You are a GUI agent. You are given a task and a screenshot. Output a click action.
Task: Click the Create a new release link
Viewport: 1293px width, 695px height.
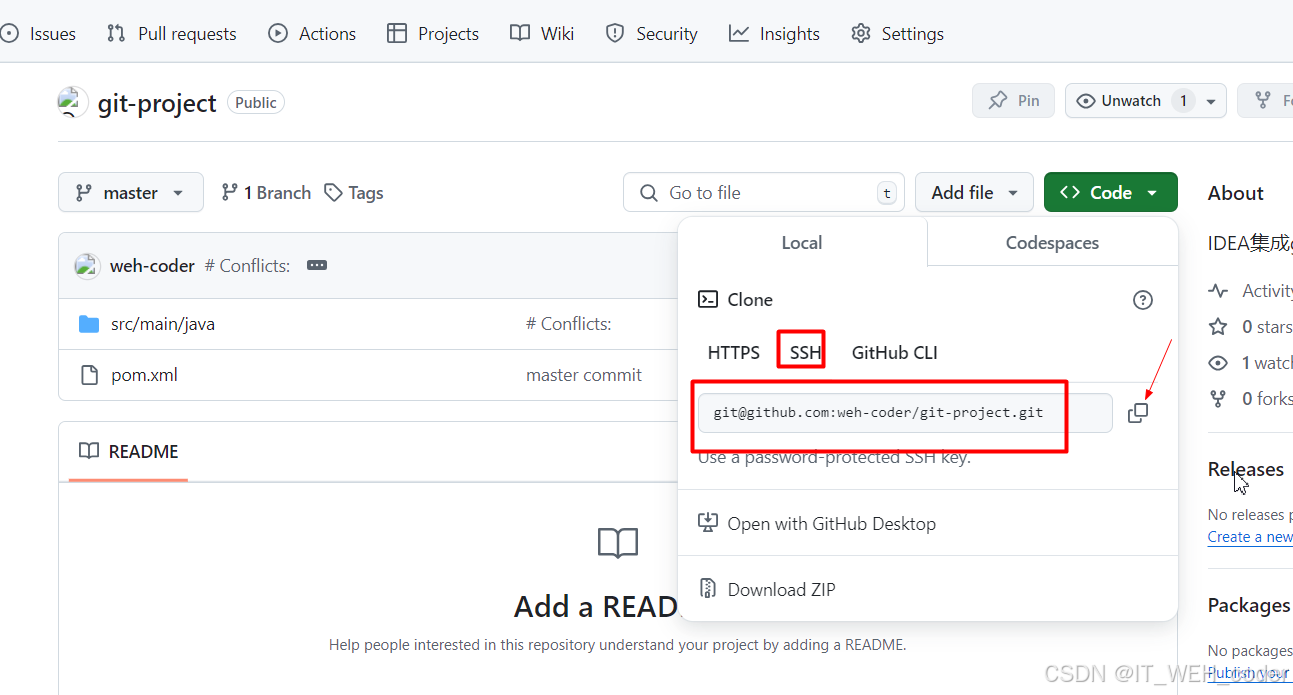1250,536
